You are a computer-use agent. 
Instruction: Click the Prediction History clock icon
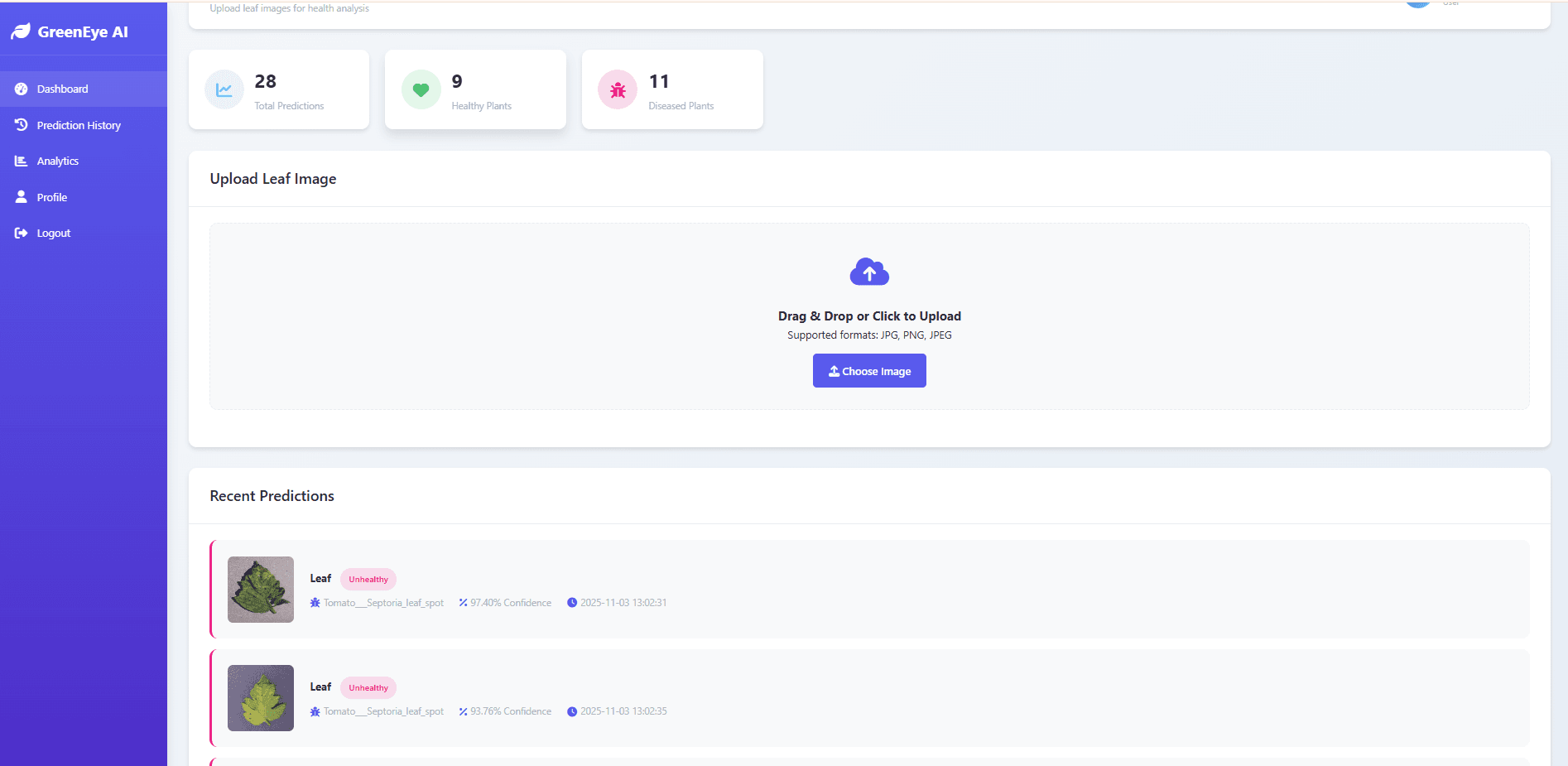click(22, 125)
